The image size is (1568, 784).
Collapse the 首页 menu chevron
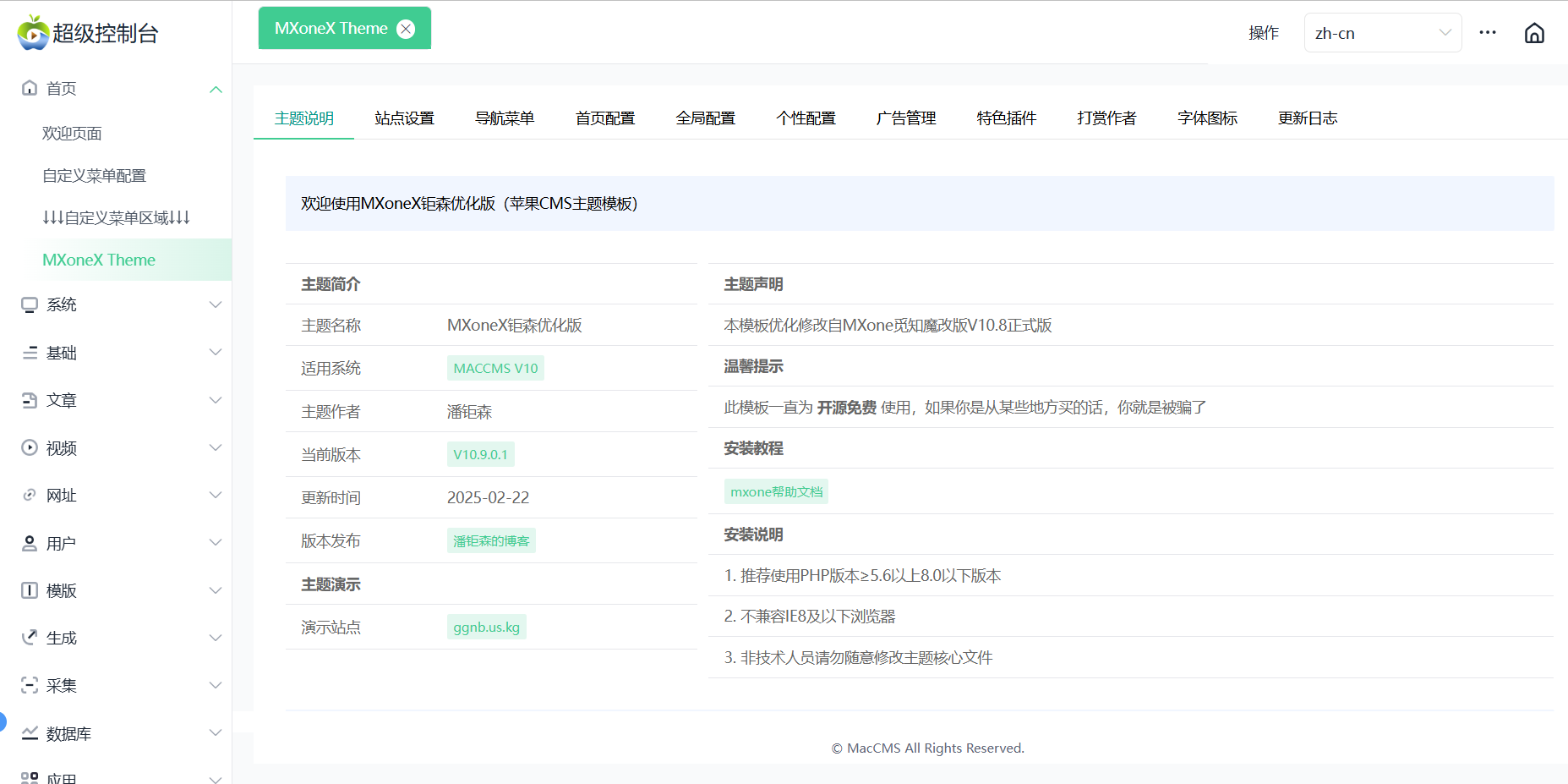[216, 89]
